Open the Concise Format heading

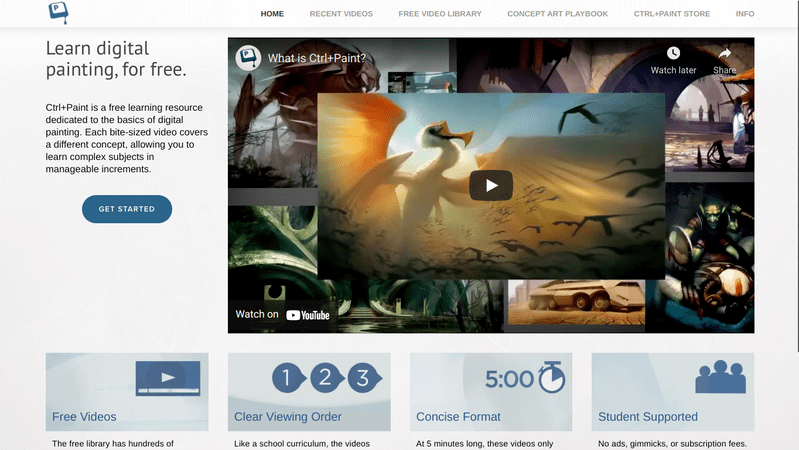click(x=458, y=416)
